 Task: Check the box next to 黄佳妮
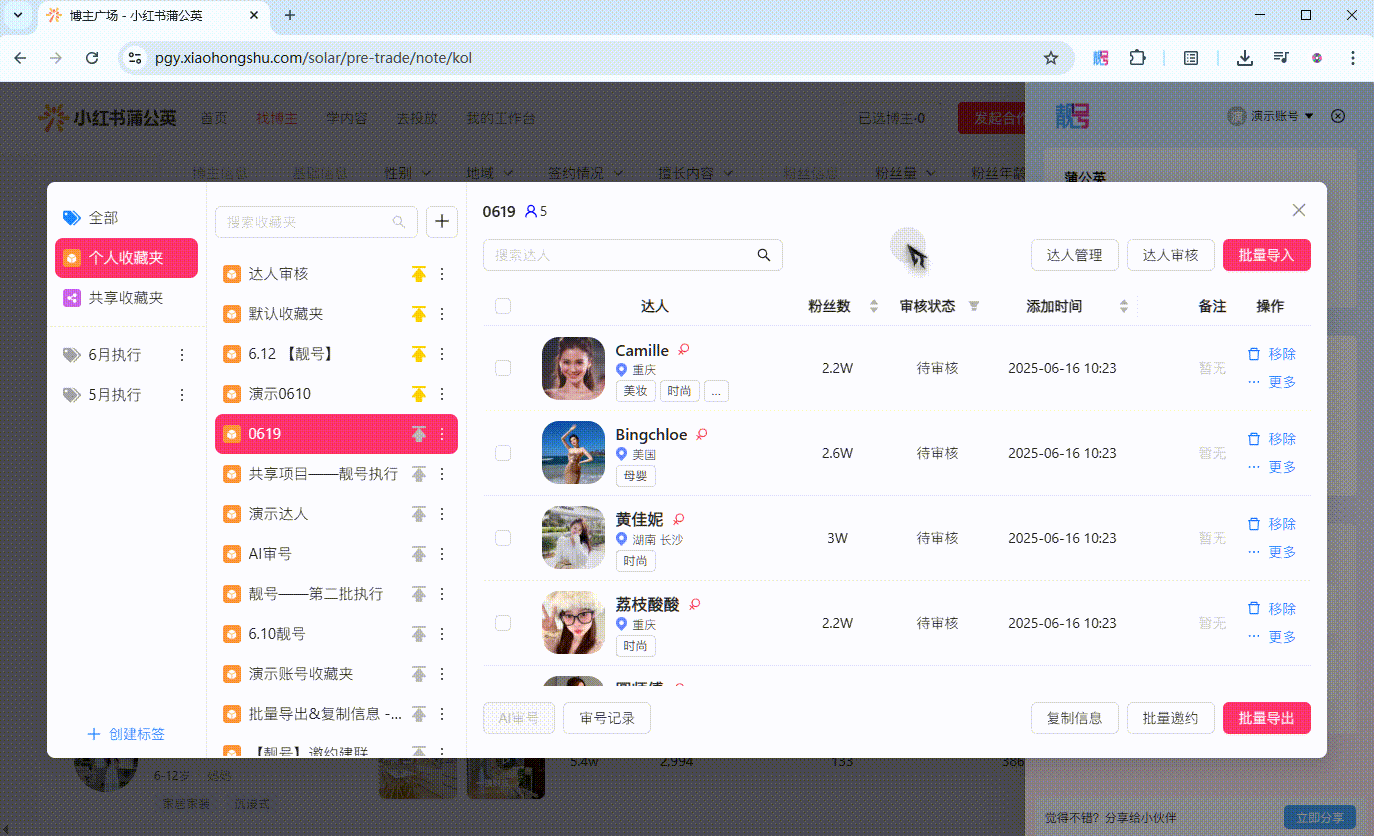click(503, 538)
